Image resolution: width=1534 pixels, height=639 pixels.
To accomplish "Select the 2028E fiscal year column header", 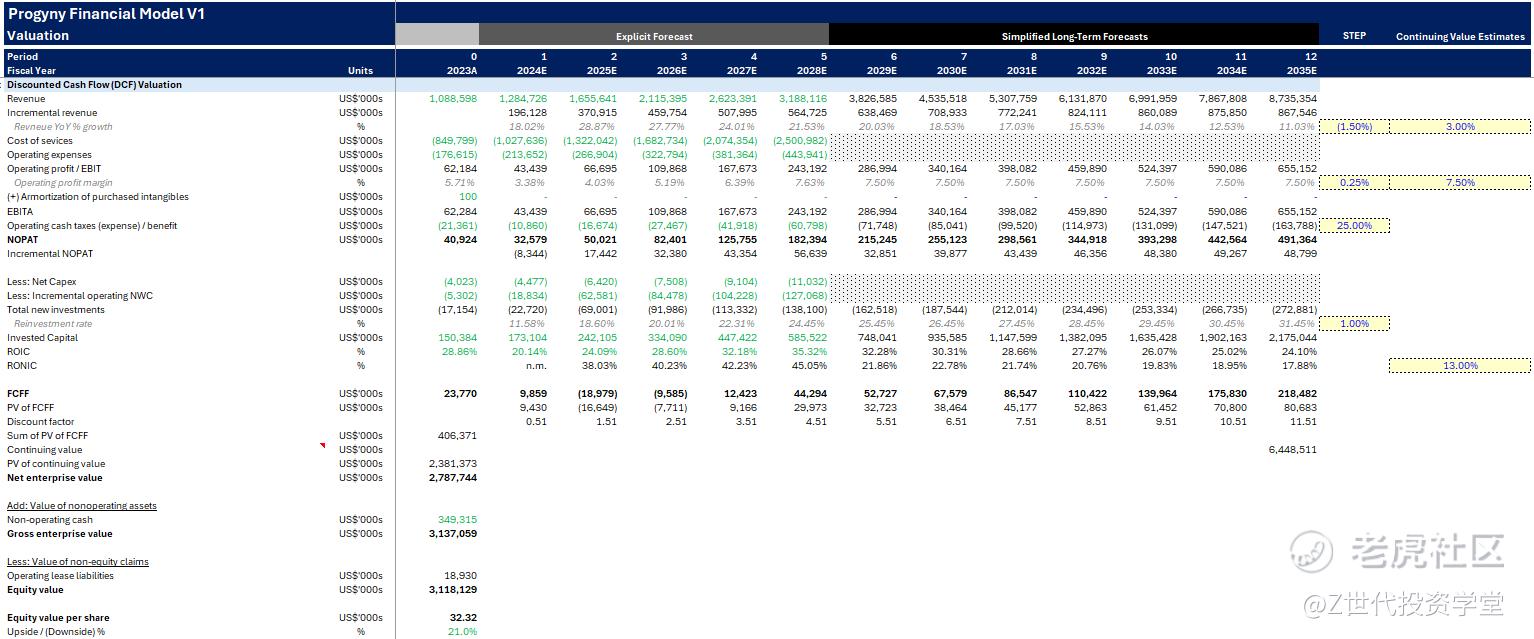I will [811, 71].
